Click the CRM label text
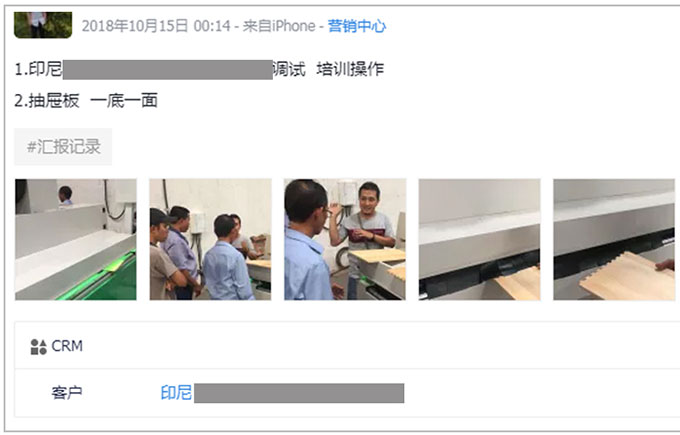Image resolution: width=680 pixels, height=435 pixels. tap(67, 346)
